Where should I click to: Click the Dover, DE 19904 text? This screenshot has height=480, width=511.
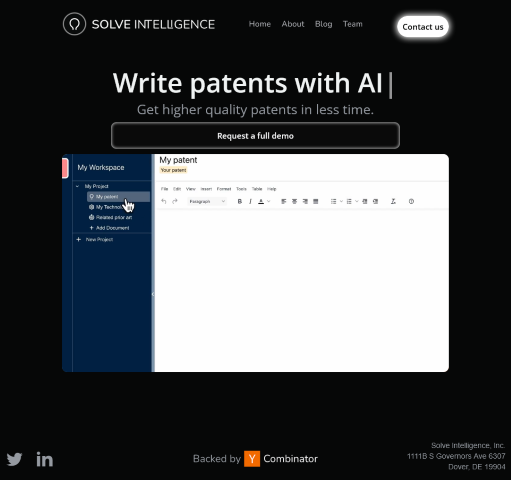[x=477, y=467]
